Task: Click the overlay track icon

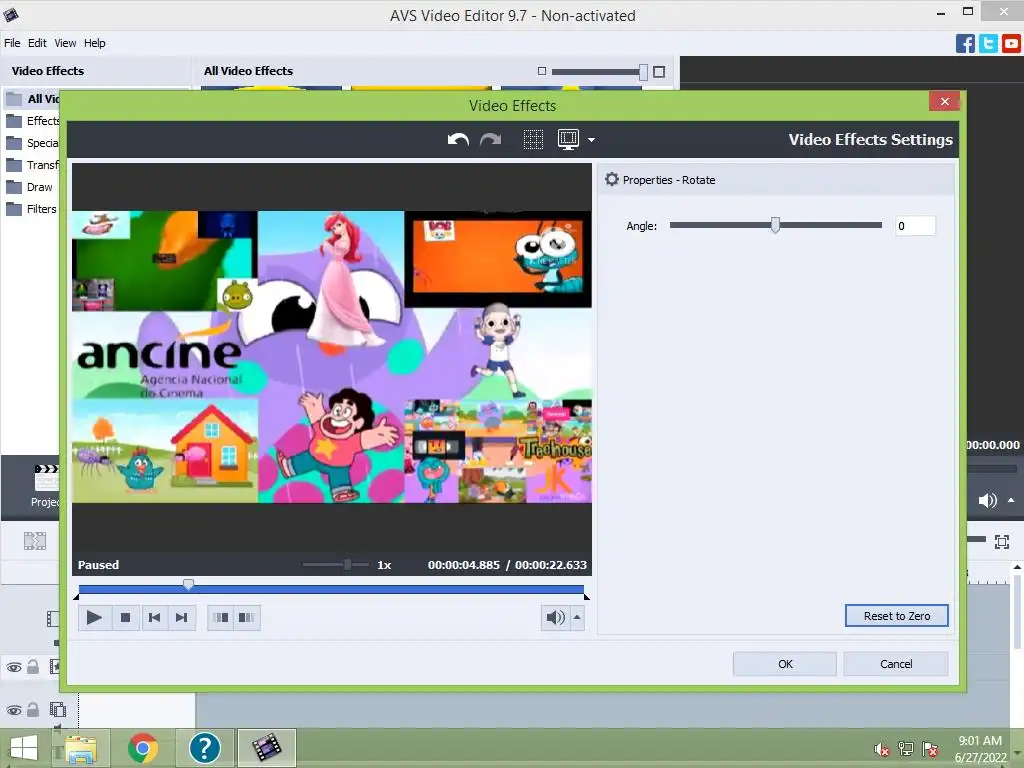Action: click(57, 709)
